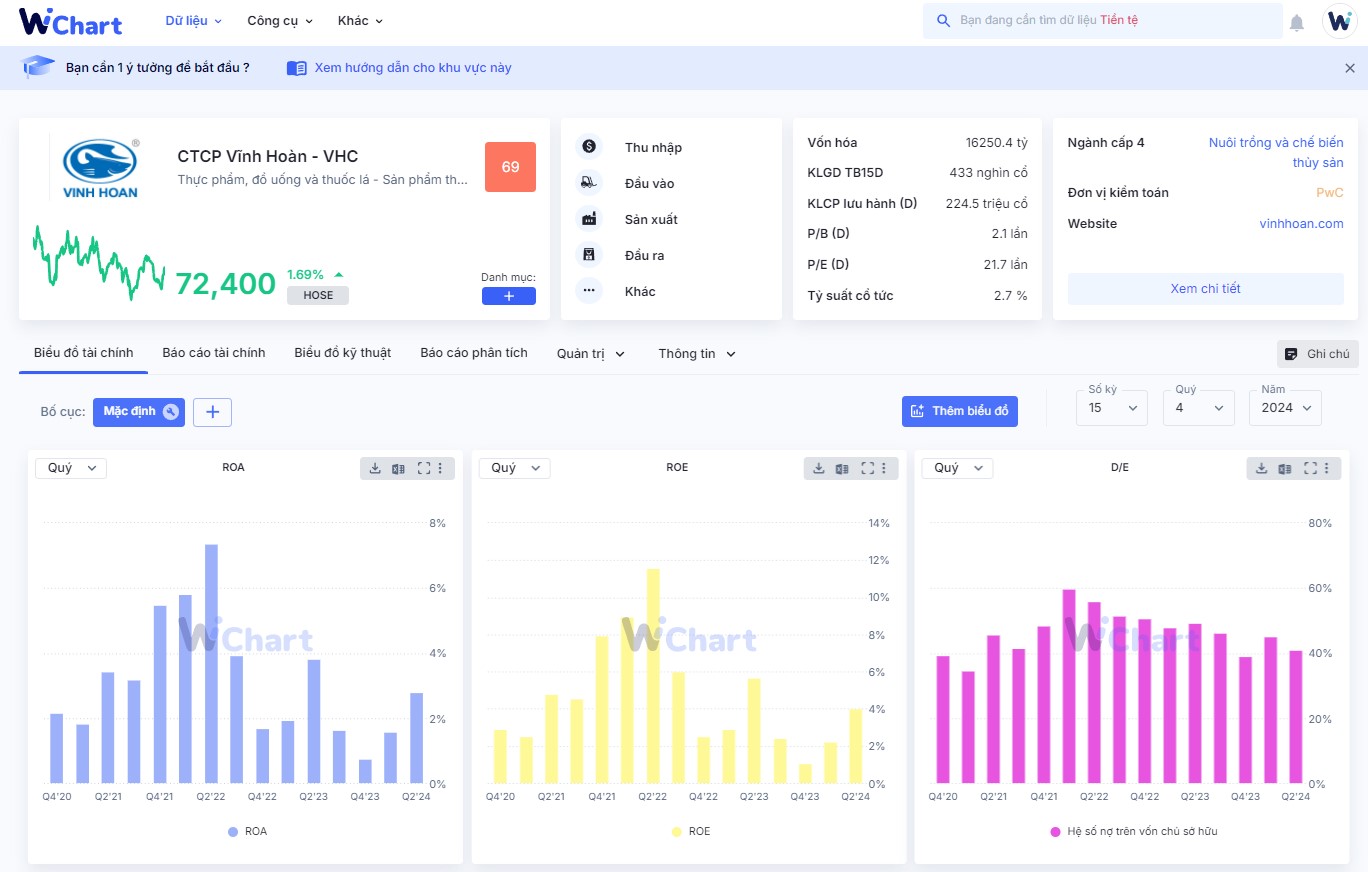Click the search magnifier icon
Screen dimensions: 1368x872
[943, 20]
